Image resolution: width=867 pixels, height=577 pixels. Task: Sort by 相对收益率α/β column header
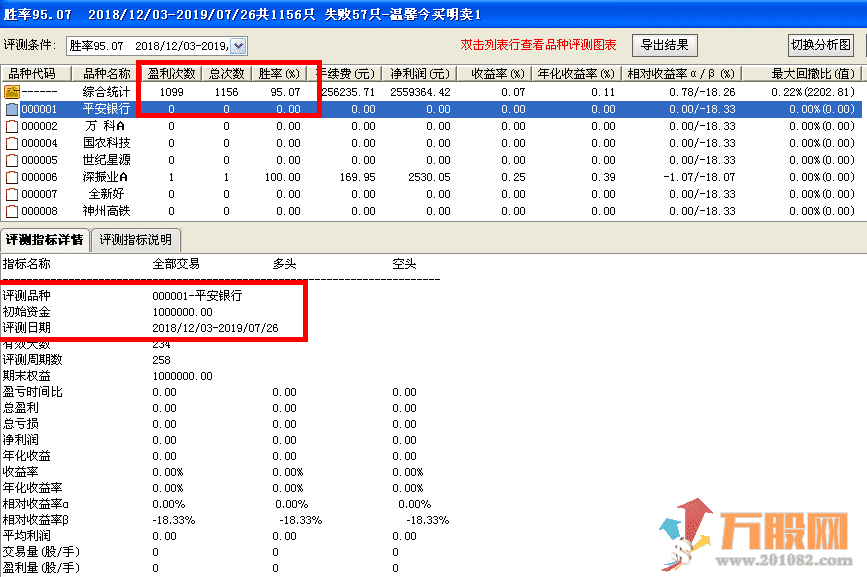(681, 74)
